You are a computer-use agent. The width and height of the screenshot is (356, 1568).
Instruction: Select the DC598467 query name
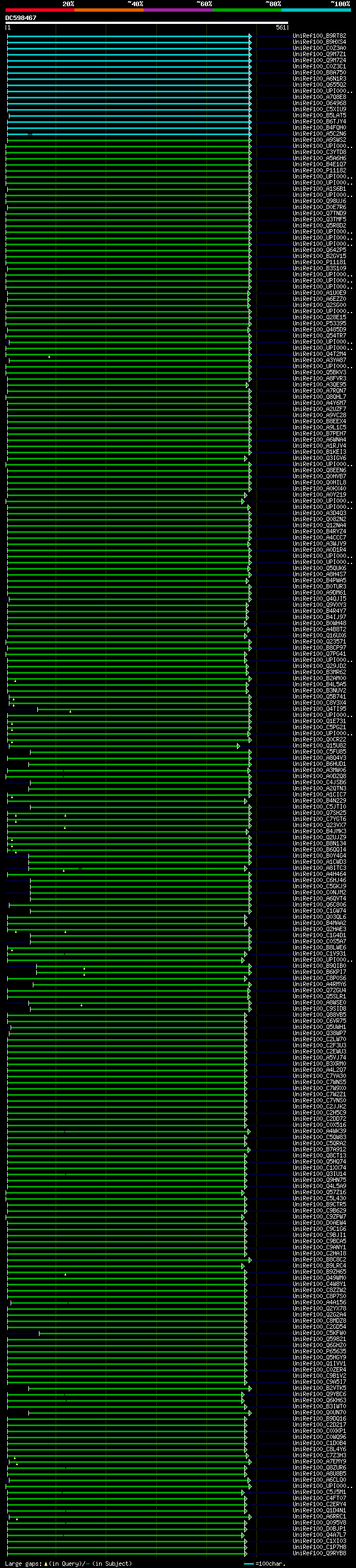click(x=21, y=18)
